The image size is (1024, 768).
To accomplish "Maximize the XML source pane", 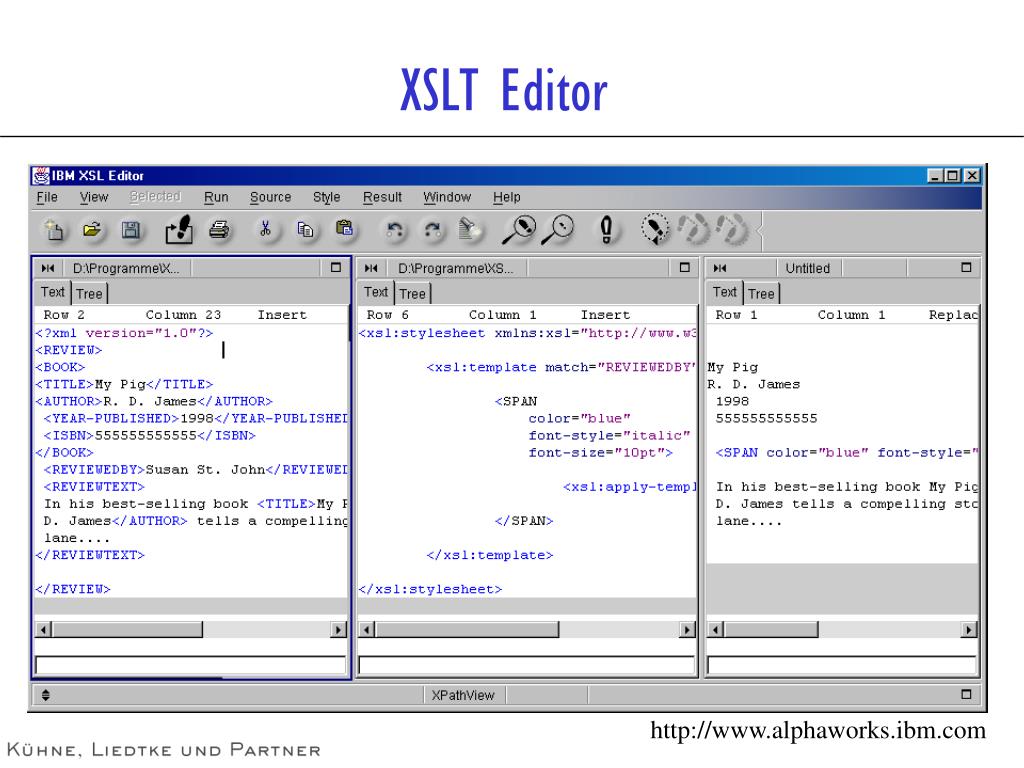I will tap(336, 268).
